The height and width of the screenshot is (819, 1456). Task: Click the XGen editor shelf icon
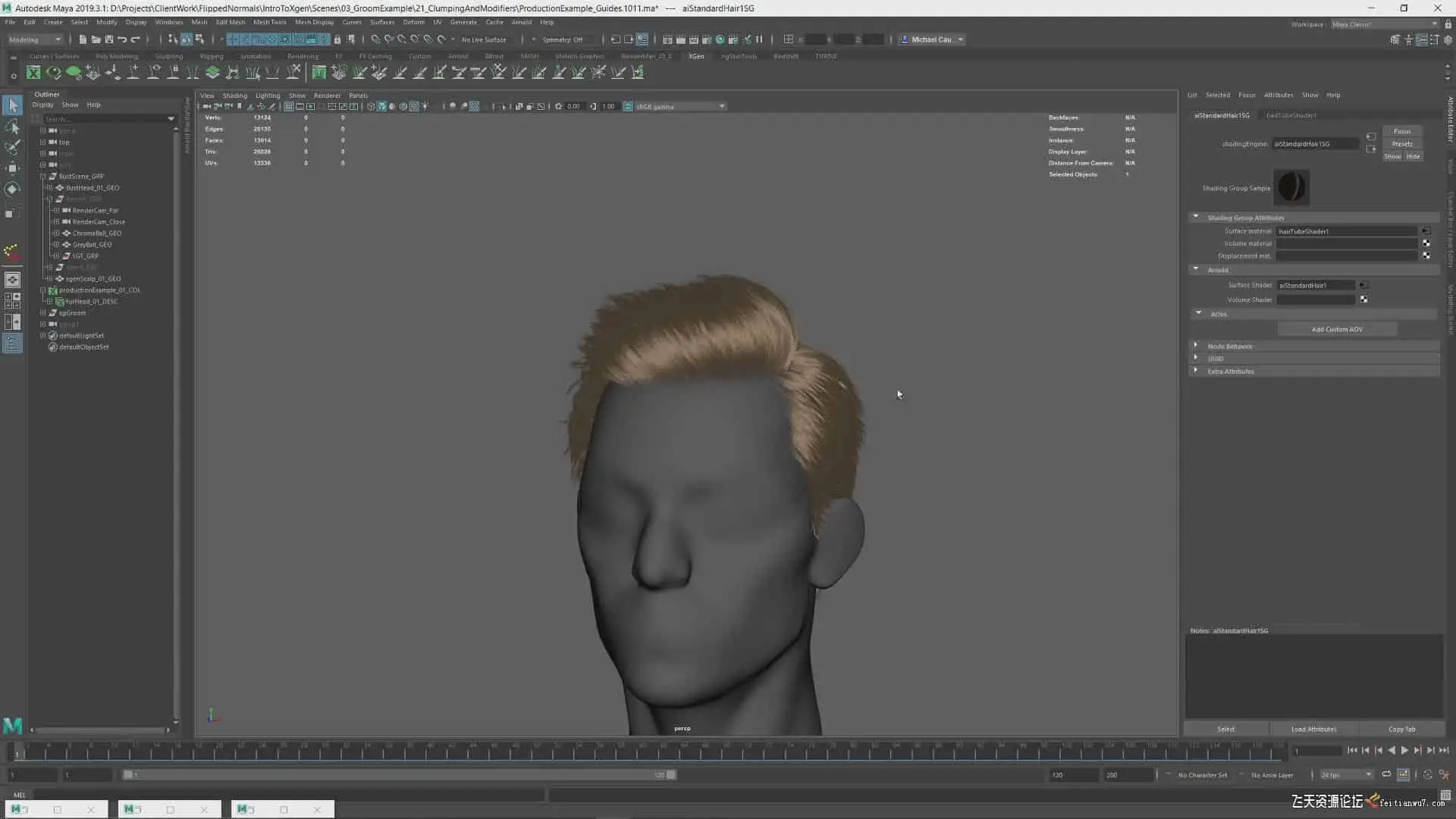33,72
